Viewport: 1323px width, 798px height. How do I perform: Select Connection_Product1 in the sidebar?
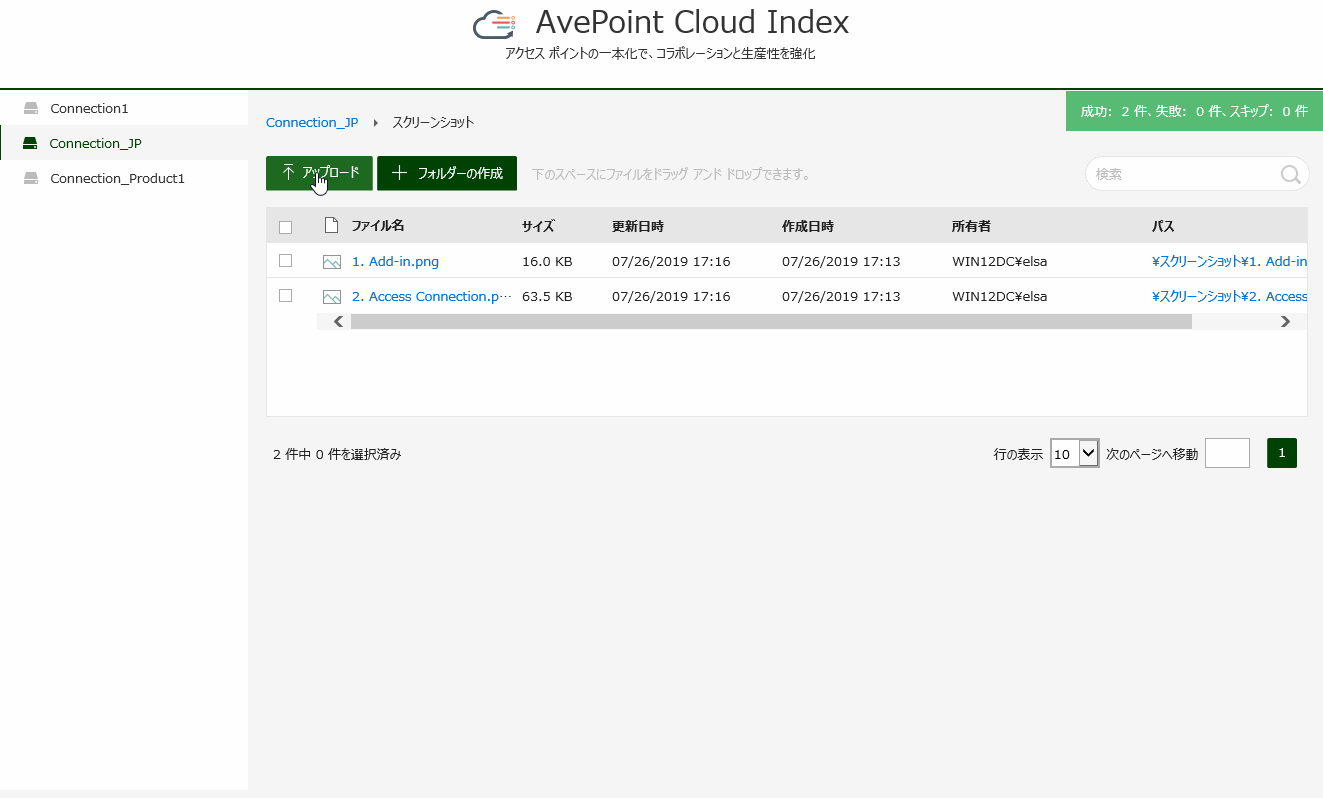(124, 178)
